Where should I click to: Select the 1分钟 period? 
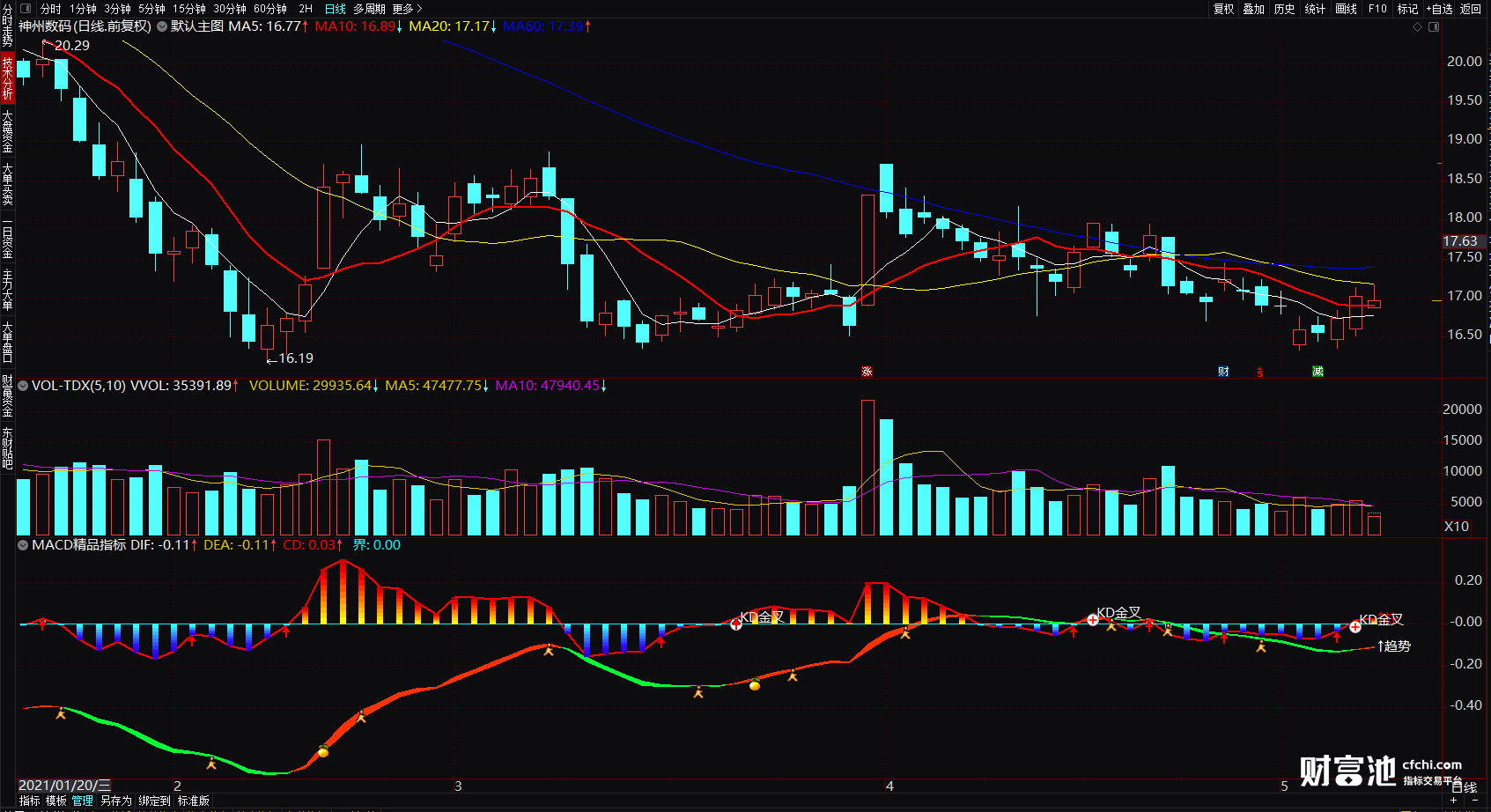pyautogui.click(x=83, y=9)
